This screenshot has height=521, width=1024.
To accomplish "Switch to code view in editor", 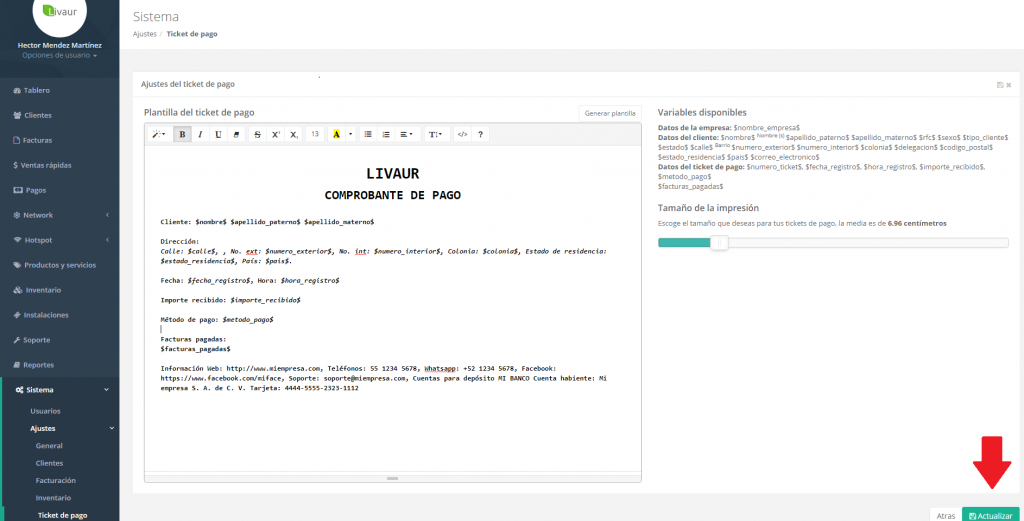I will coord(462,134).
